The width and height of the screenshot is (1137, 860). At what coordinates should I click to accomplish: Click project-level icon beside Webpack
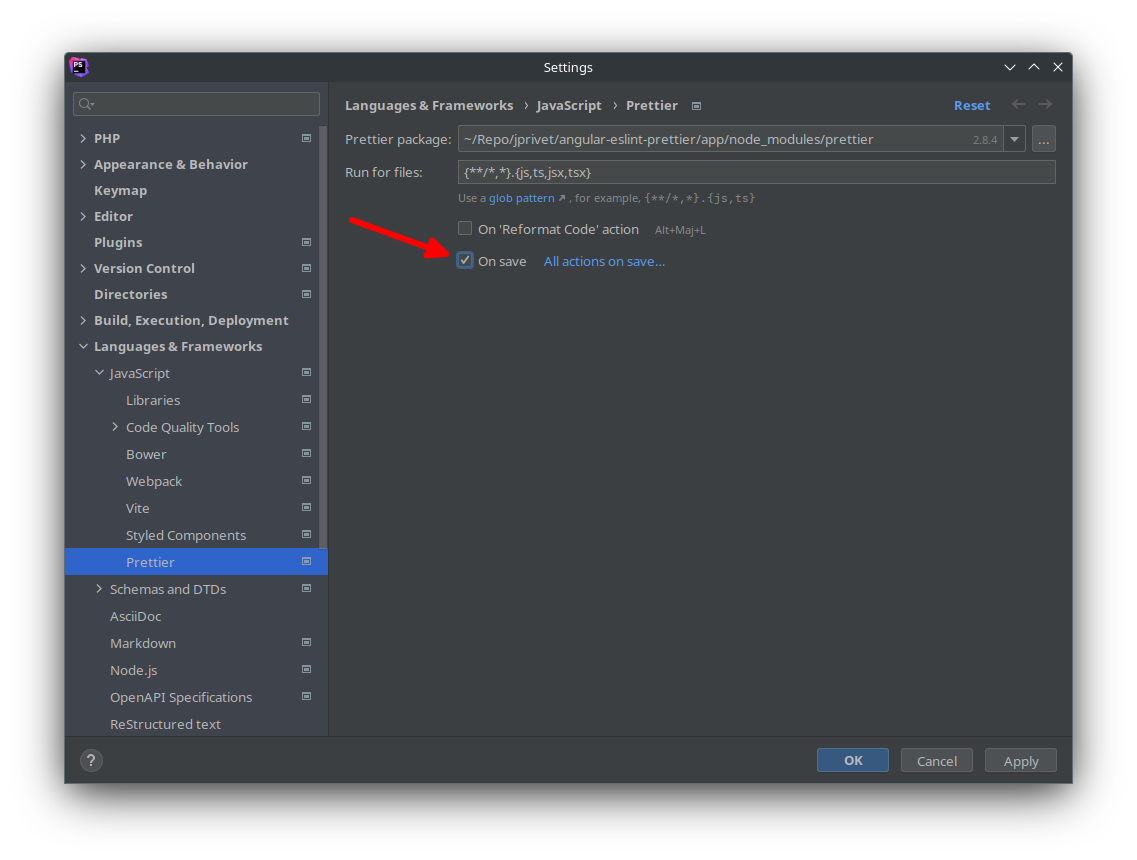307,481
